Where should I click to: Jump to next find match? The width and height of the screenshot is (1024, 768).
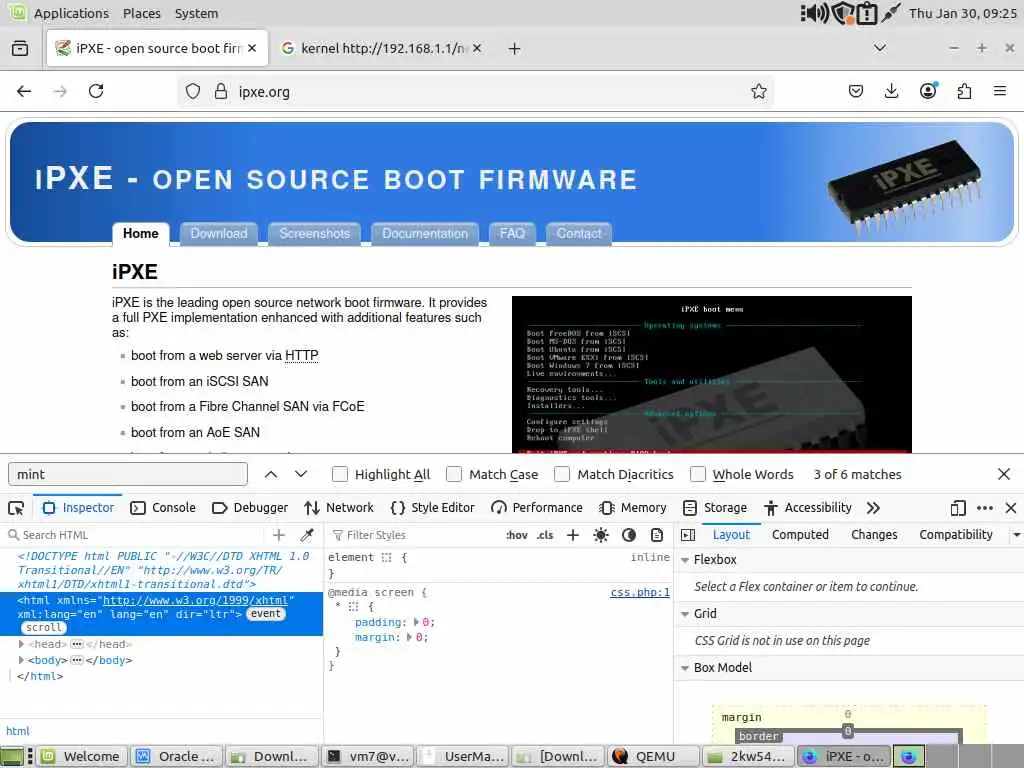point(301,474)
